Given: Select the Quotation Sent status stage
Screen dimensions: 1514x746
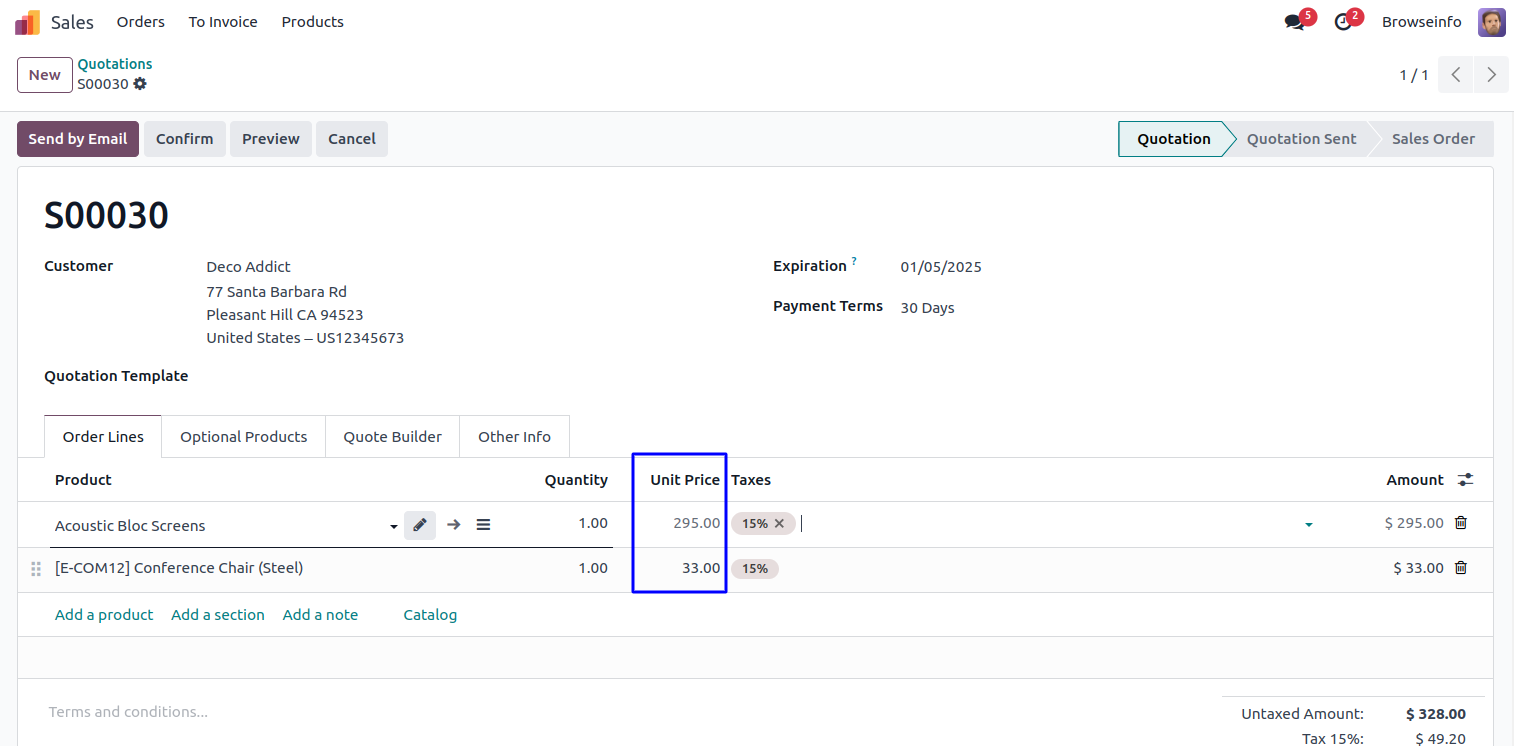Looking at the screenshot, I should pos(1301,139).
